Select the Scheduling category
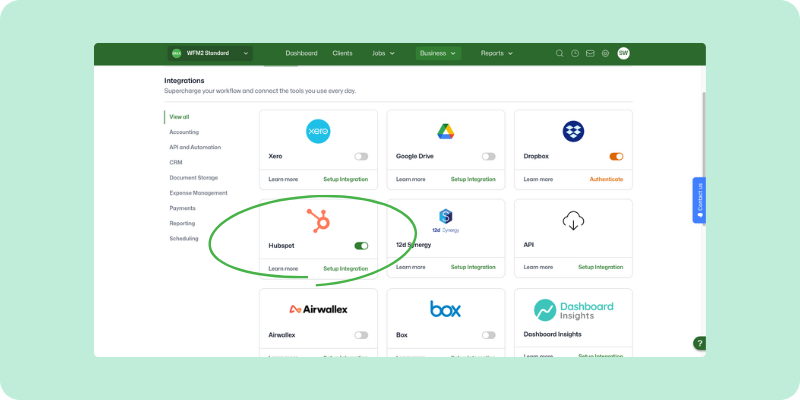The height and width of the screenshot is (400, 800). 184,239
